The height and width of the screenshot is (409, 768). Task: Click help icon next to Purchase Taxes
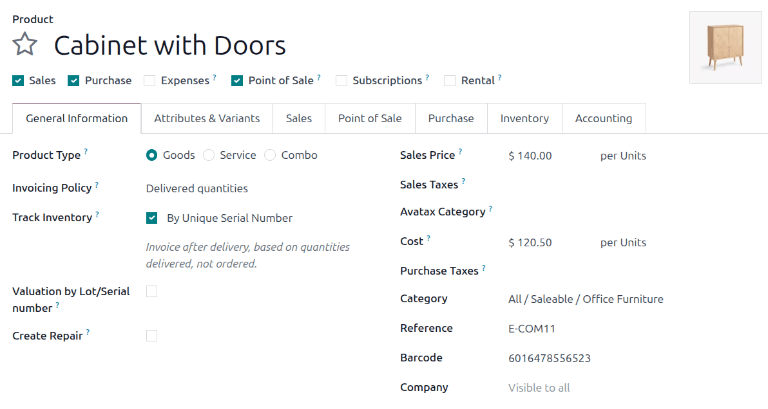pos(484,267)
